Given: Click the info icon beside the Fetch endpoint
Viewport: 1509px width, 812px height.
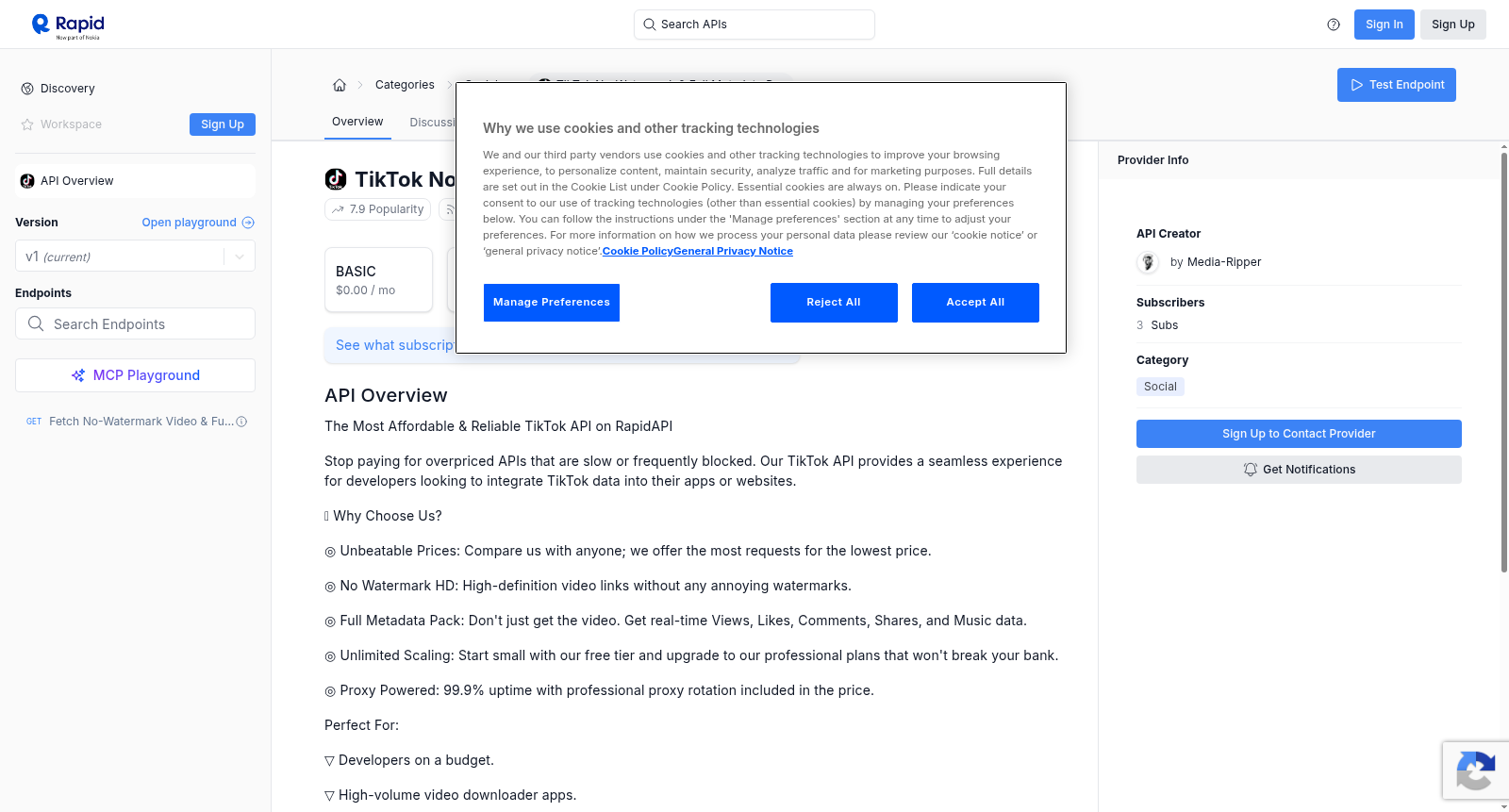Looking at the screenshot, I should (241, 422).
